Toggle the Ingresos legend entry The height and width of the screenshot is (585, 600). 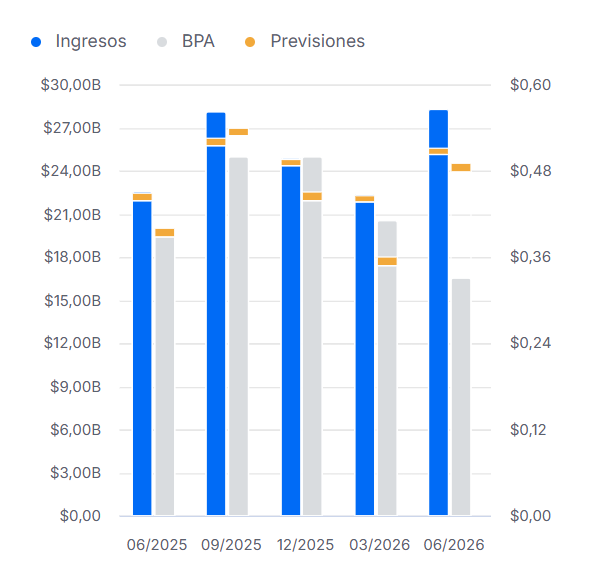pos(79,41)
